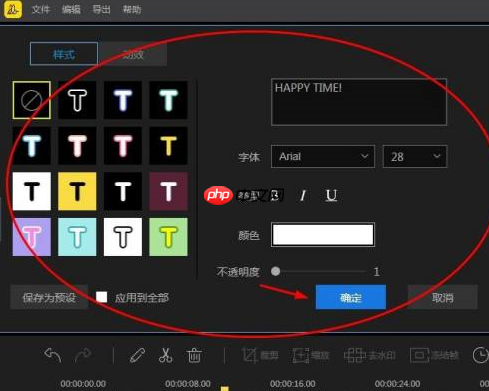This screenshot has height=391, width=489.
Task: Select the scissors split tool
Action: coord(165,355)
